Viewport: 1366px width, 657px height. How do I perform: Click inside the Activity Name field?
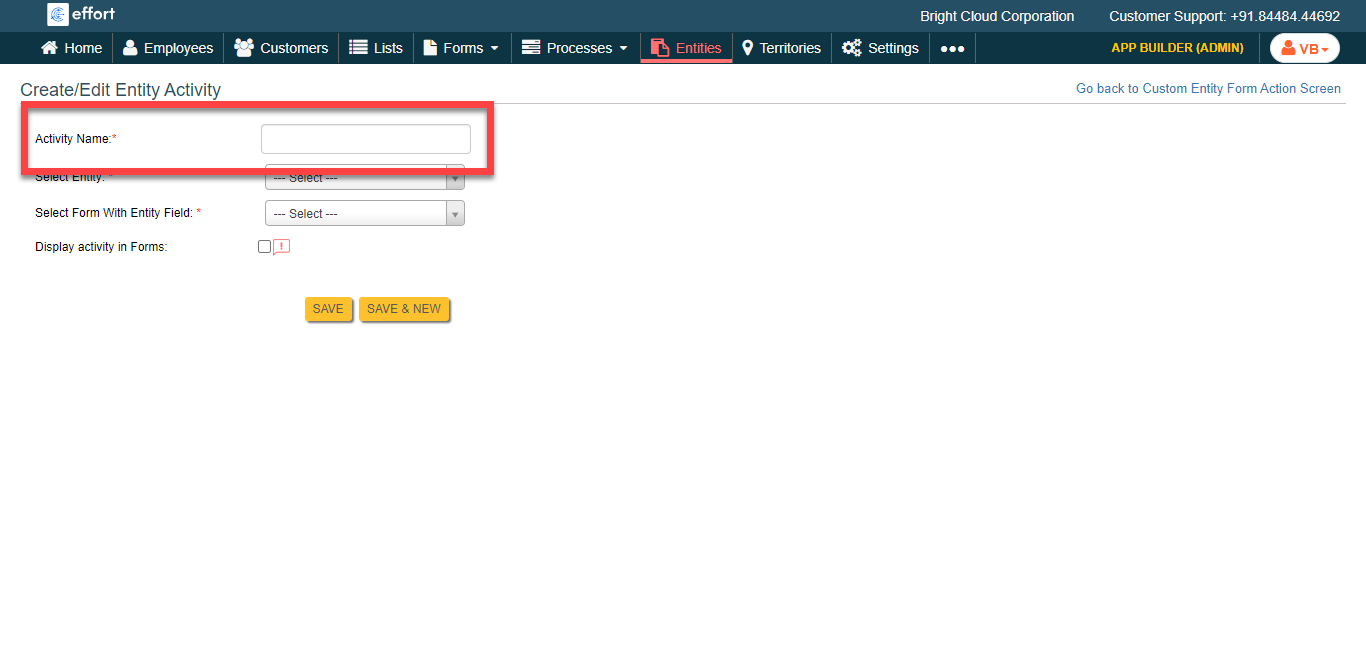pyautogui.click(x=365, y=138)
